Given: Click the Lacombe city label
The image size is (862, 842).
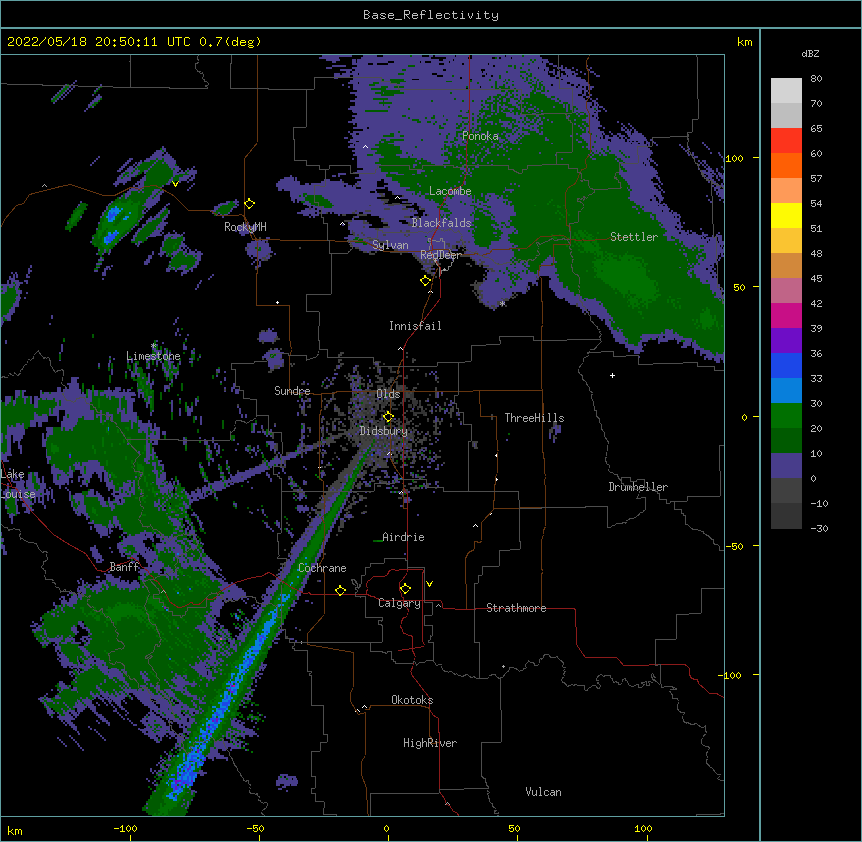Looking at the screenshot, I should (x=450, y=191).
